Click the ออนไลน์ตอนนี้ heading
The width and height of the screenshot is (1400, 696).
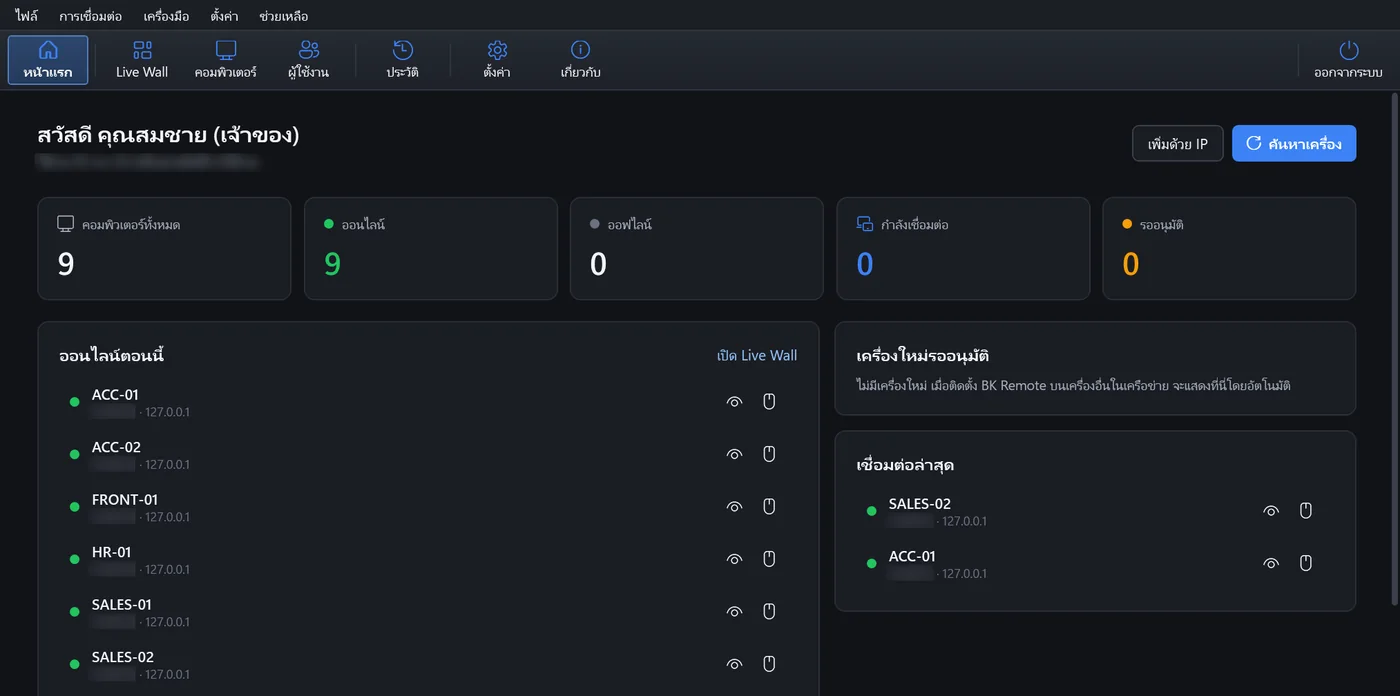111,356
